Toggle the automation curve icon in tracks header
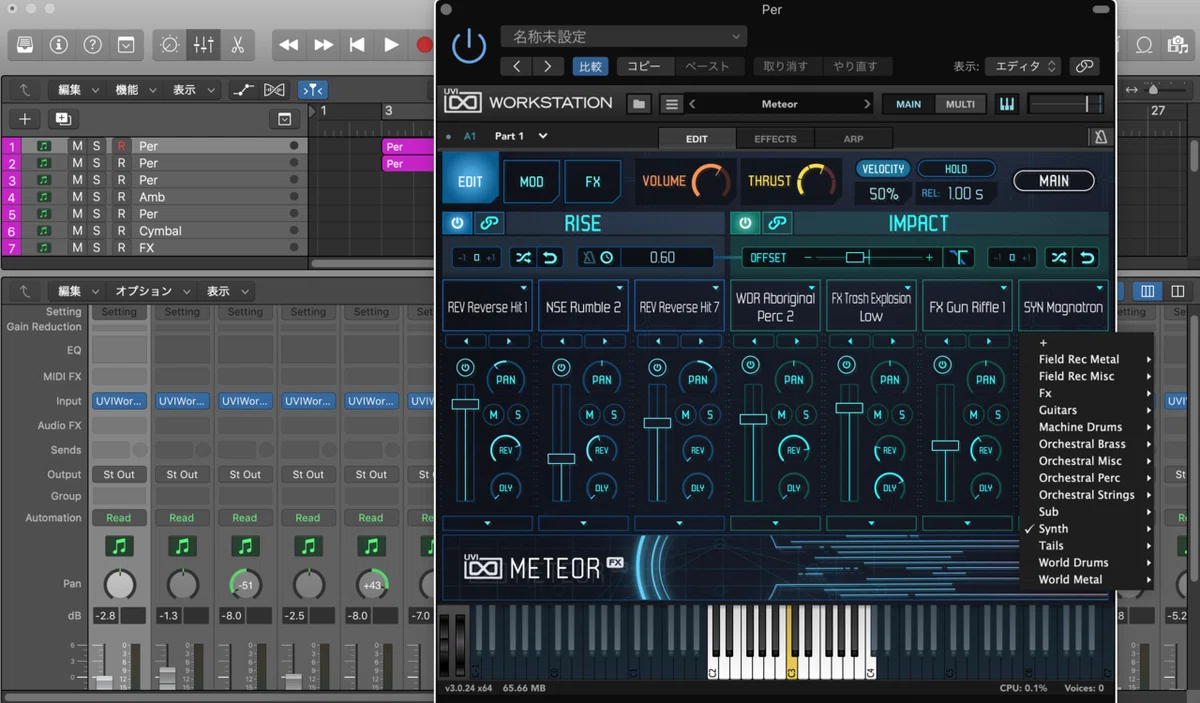Screen dimensions: 1200x703 [x=243, y=90]
